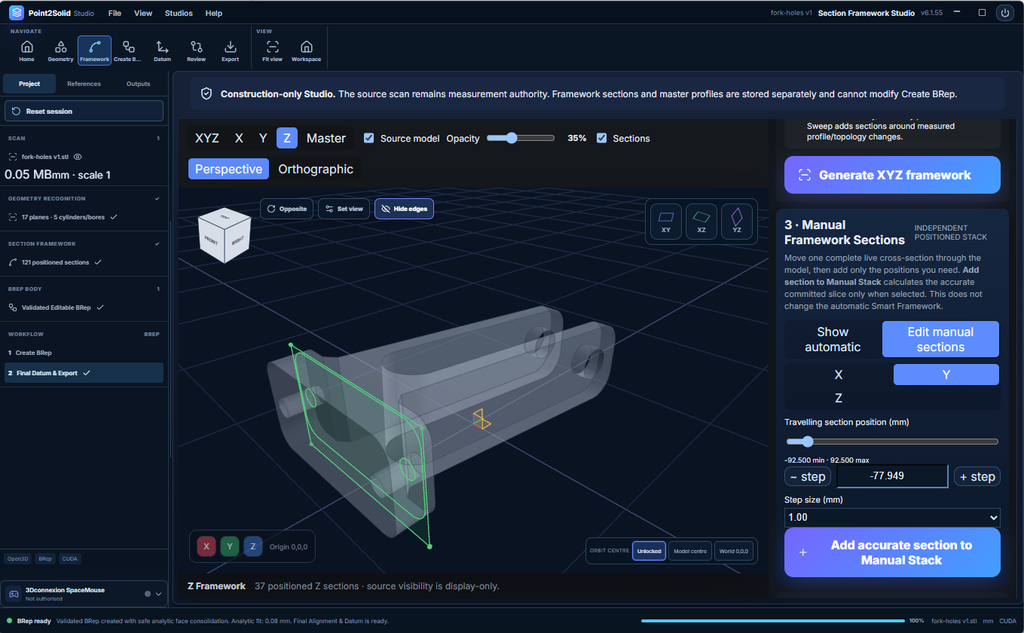Screen dimensions: 1024x633
Task: Open the File menu
Action: pos(115,13)
